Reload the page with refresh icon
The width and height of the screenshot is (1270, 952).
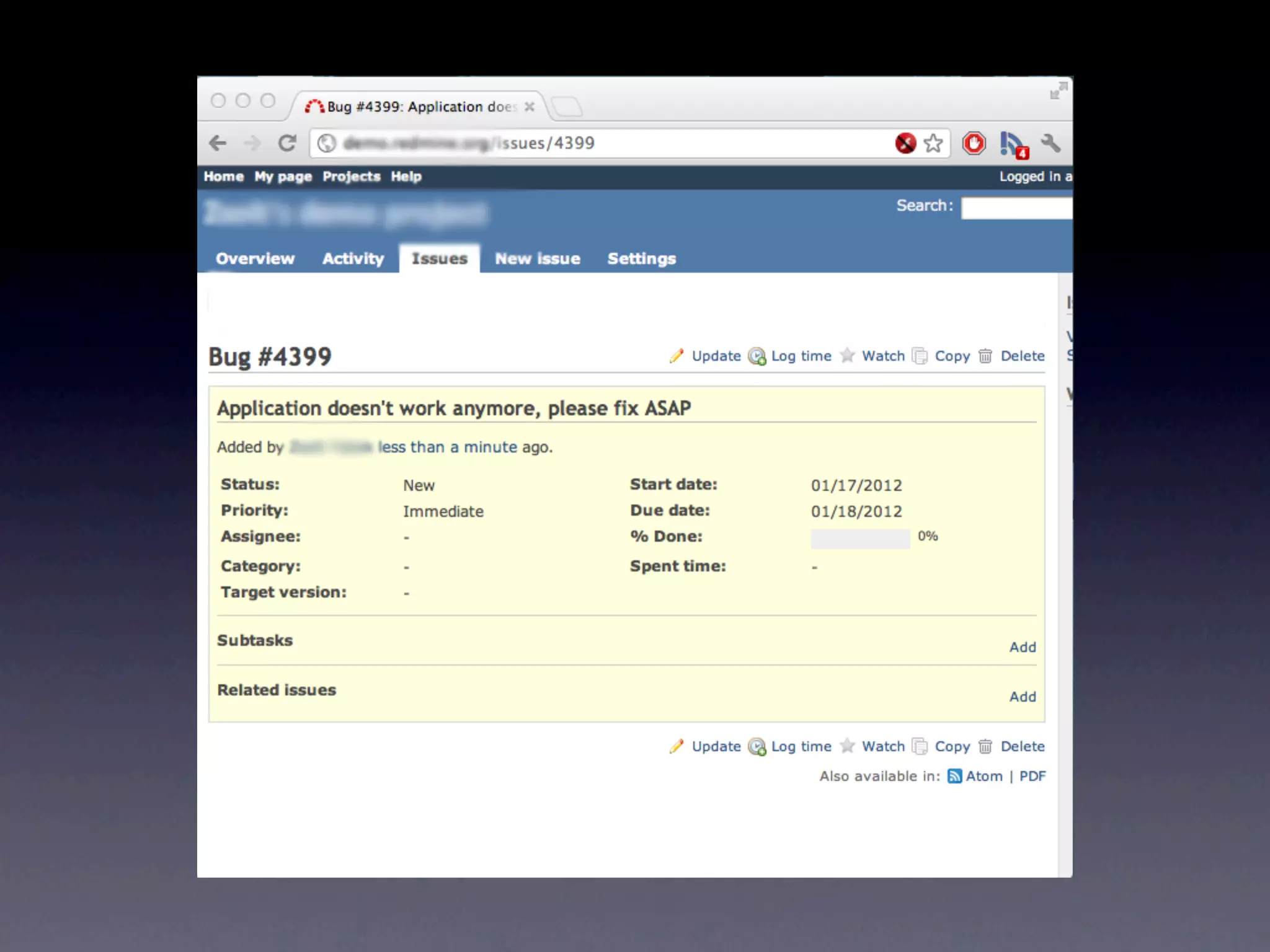point(286,143)
